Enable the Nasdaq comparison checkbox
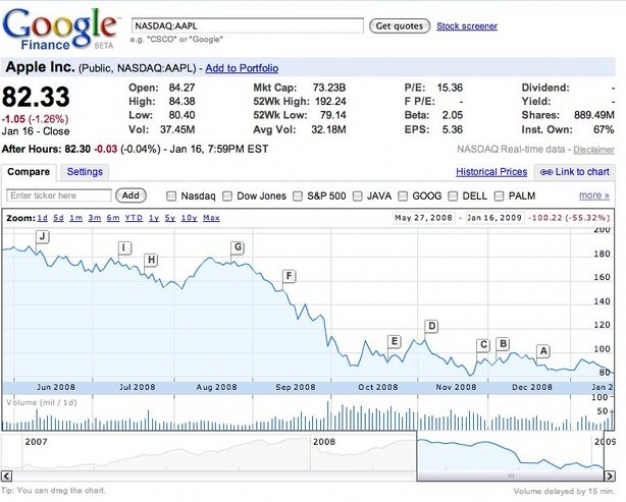The image size is (626, 502). [171, 196]
